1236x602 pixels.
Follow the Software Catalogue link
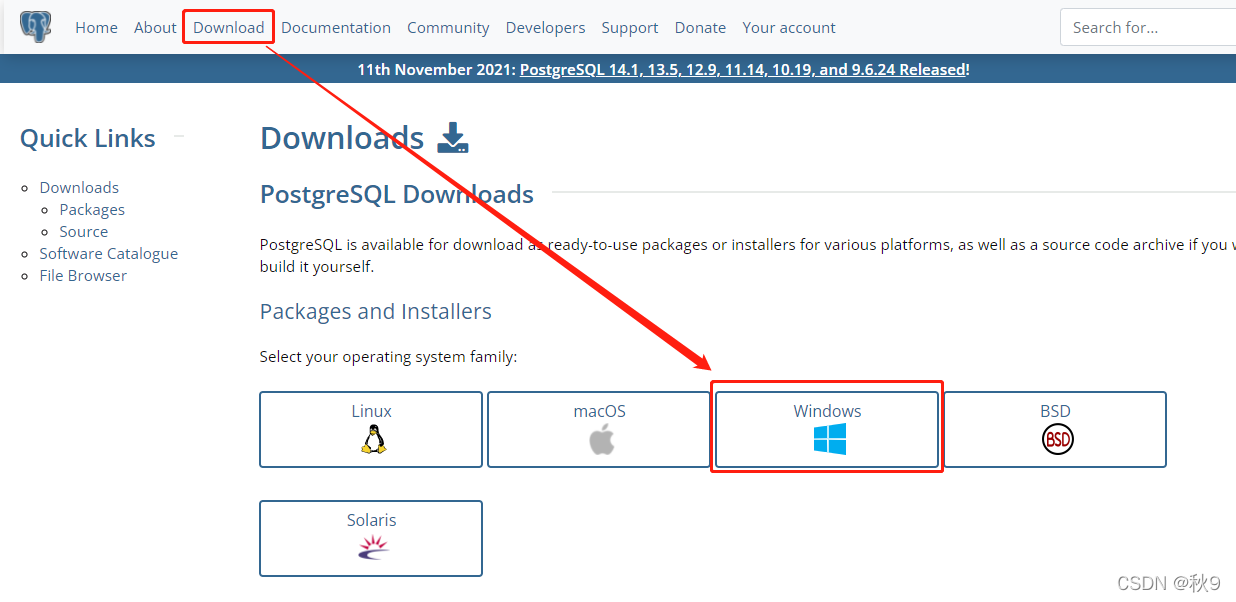tap(108, 253)
